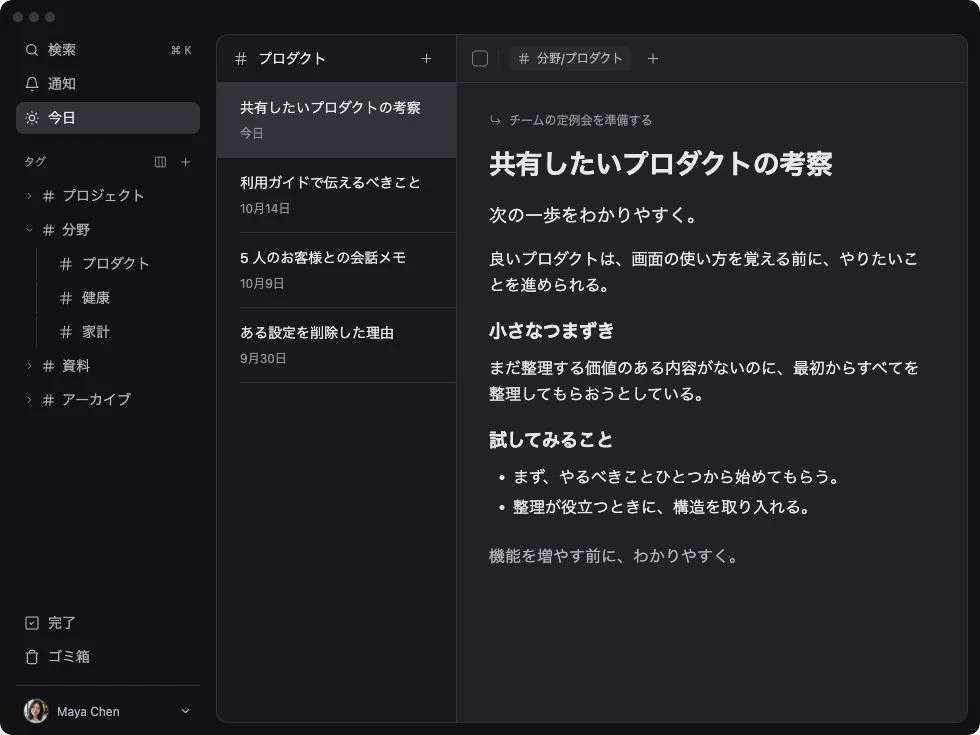Open note 5 人のお客様との会話メモ
The image size is (980, 735).
[x=336, y=270]
